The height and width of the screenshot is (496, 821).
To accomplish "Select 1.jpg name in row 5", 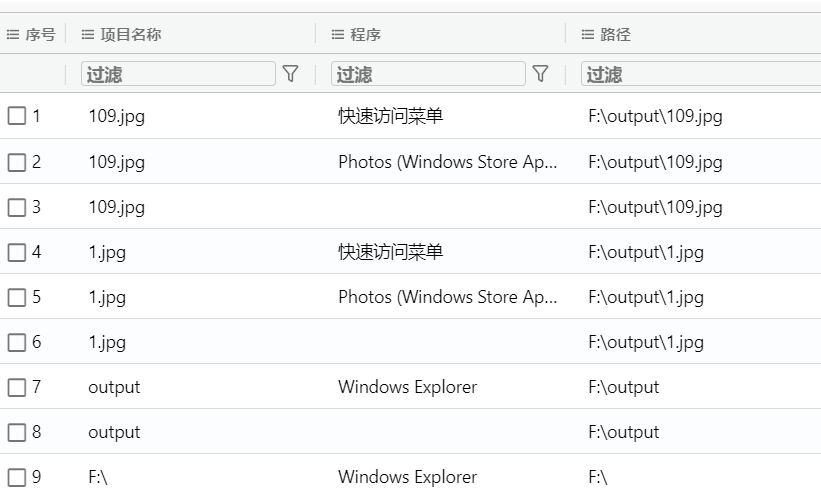I will click(x=107, y=297).
